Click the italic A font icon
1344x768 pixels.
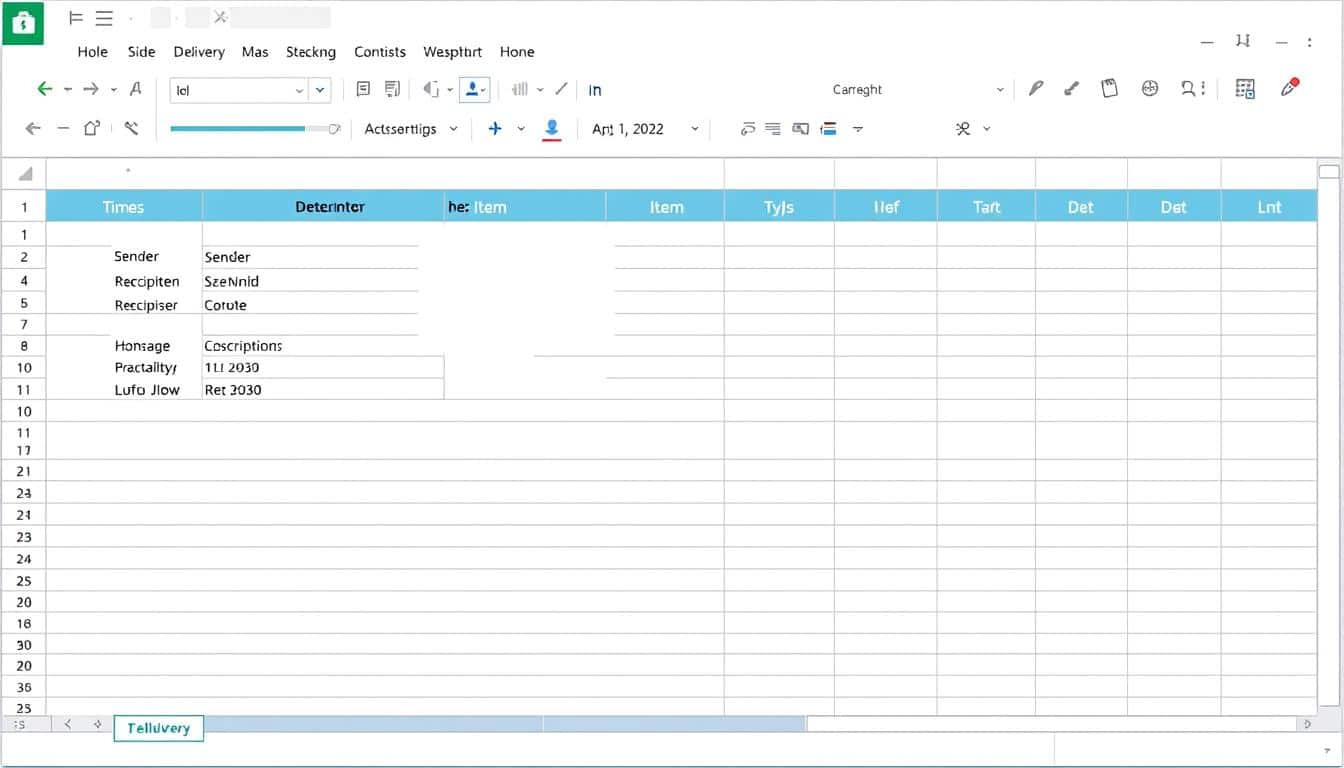[136, 89]
